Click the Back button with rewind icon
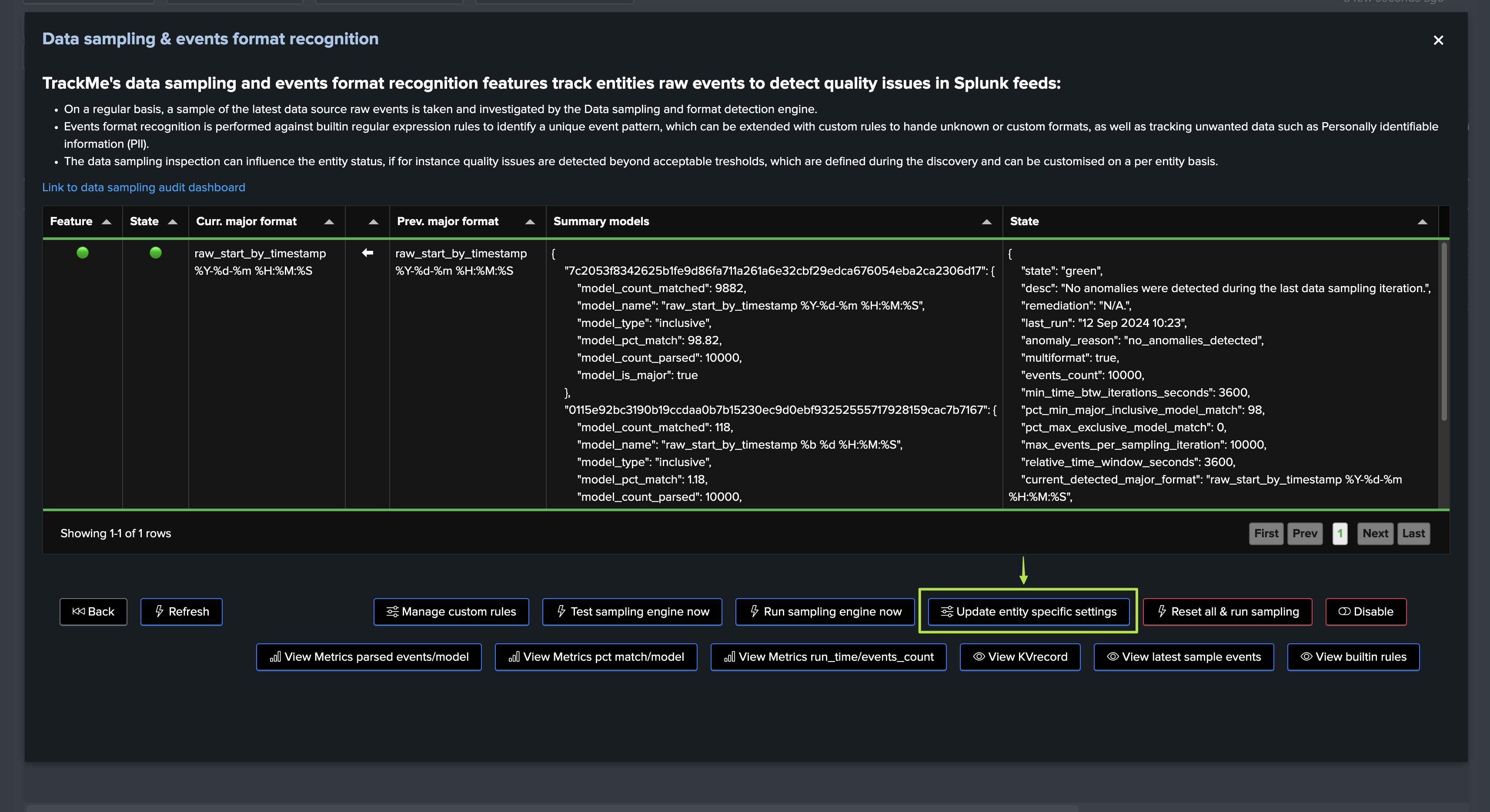Viewport: 1490px width, 812px height. 93,612
